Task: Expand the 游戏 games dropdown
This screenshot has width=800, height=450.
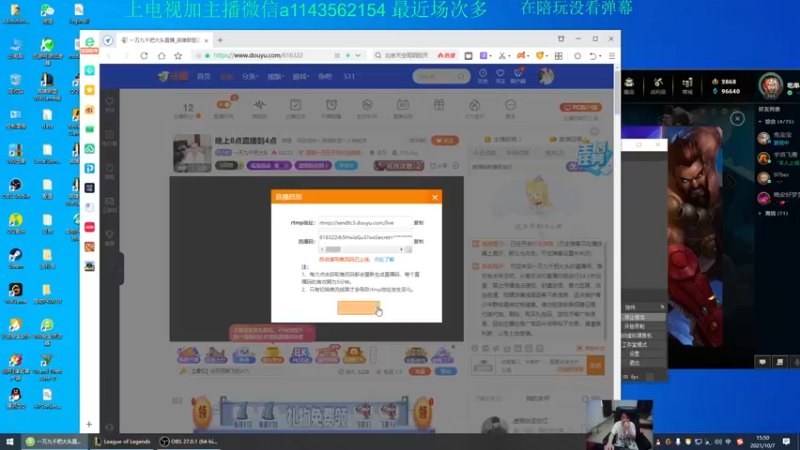Action: pos(301,77)
